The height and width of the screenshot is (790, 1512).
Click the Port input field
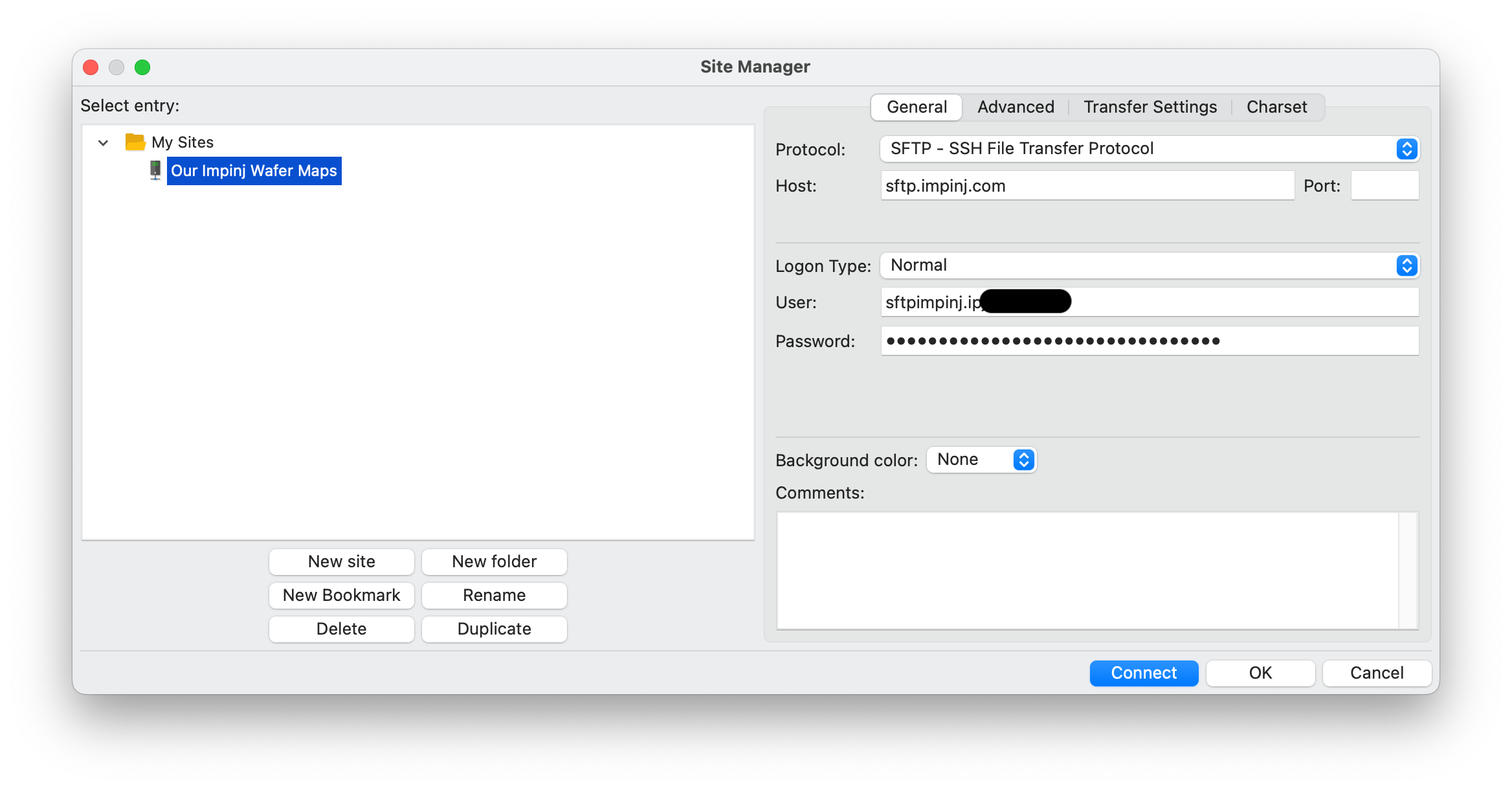[1384, 186]
